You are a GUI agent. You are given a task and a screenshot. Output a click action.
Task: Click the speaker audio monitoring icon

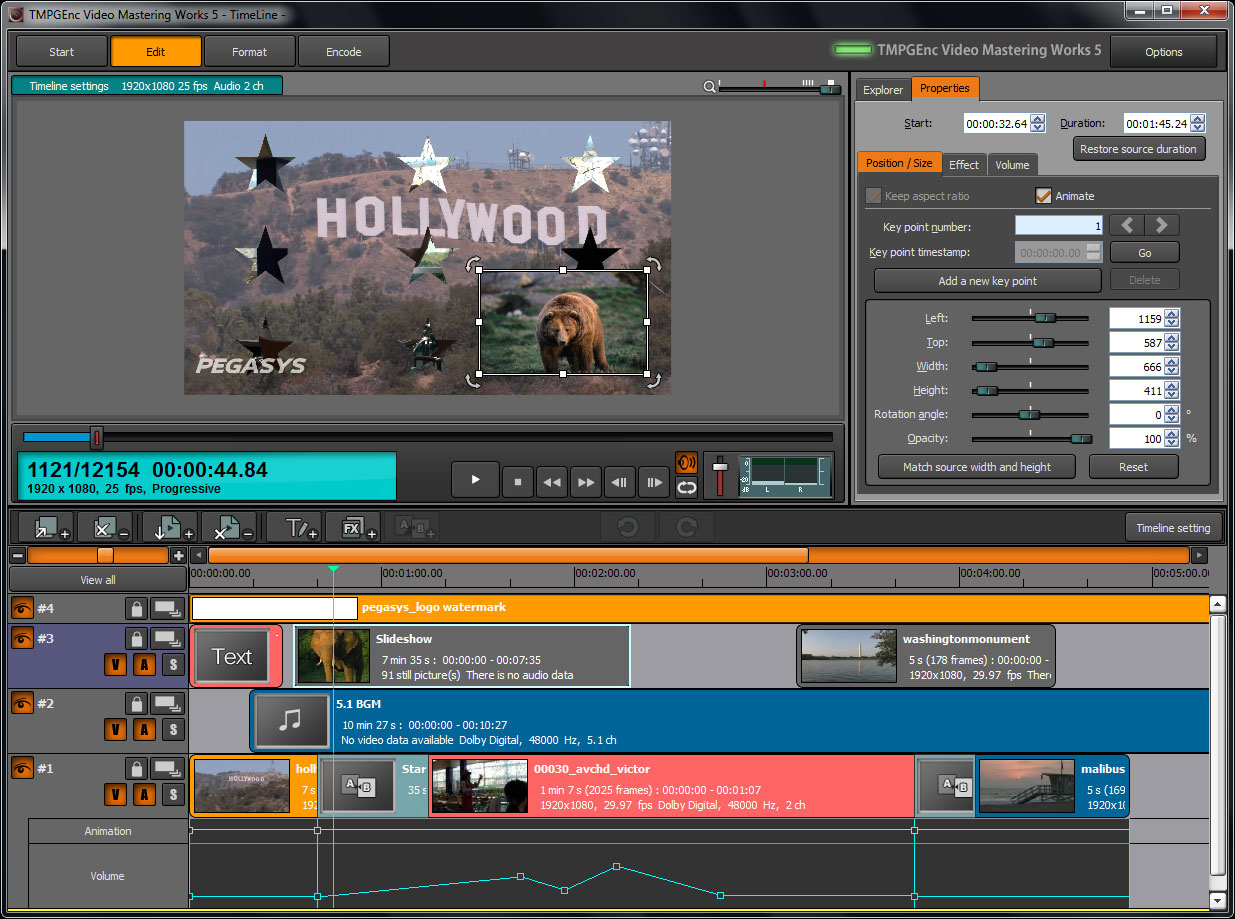(x=686, y=462)
